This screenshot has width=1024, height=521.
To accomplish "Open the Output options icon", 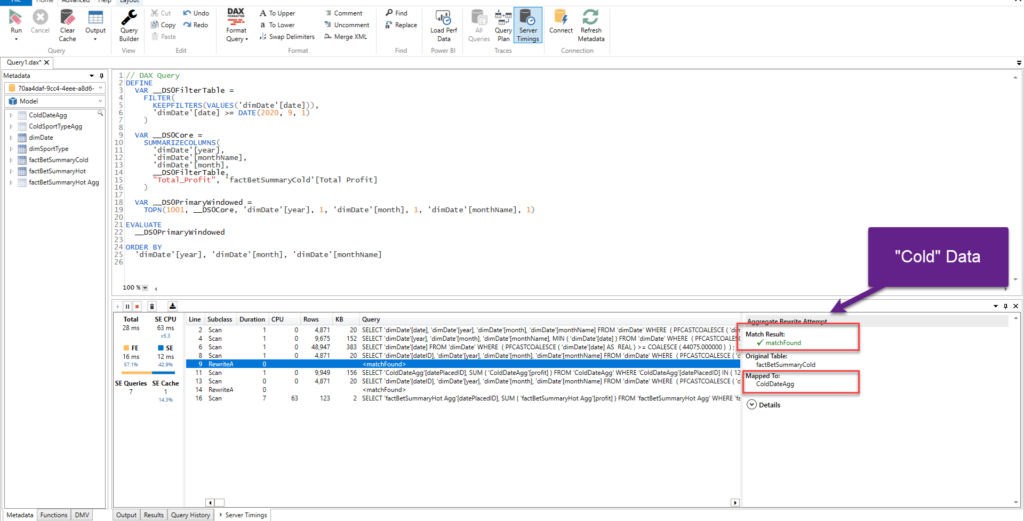I will pos(95,18).
